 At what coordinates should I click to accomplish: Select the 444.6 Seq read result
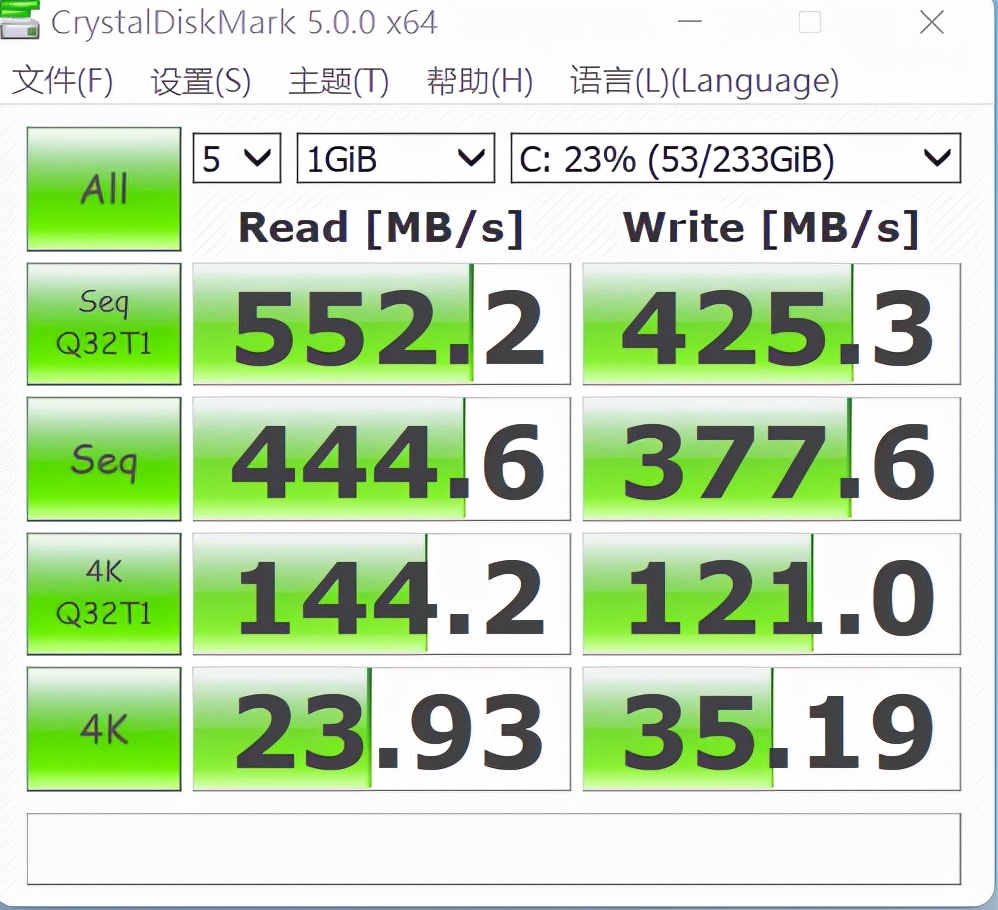[x=382, y=459]
